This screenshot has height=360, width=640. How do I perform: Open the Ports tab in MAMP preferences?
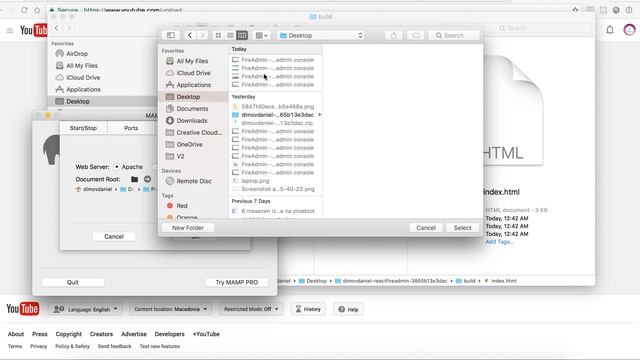click(x=131, y=128)
